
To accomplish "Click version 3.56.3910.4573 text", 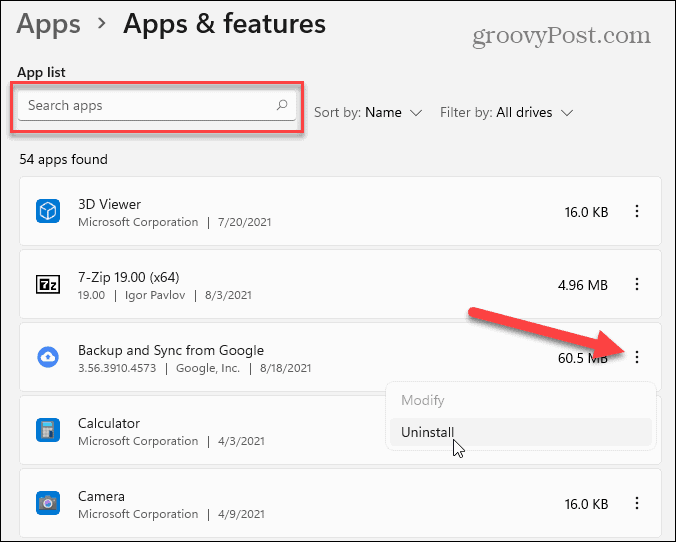I will coord(117,368).
